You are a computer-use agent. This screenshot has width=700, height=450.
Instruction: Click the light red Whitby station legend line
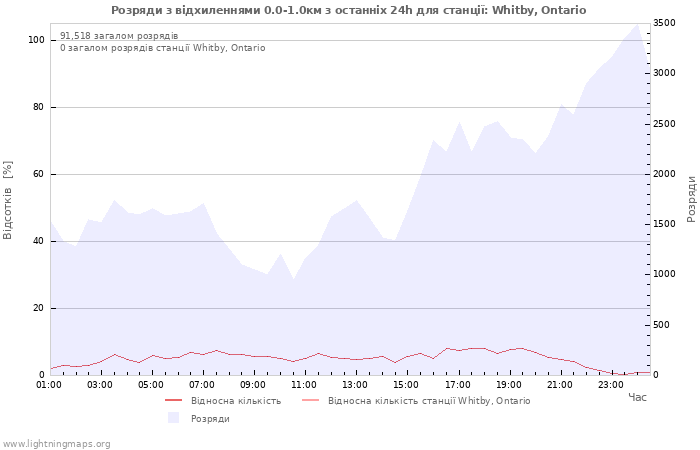(x=311, y=400)
